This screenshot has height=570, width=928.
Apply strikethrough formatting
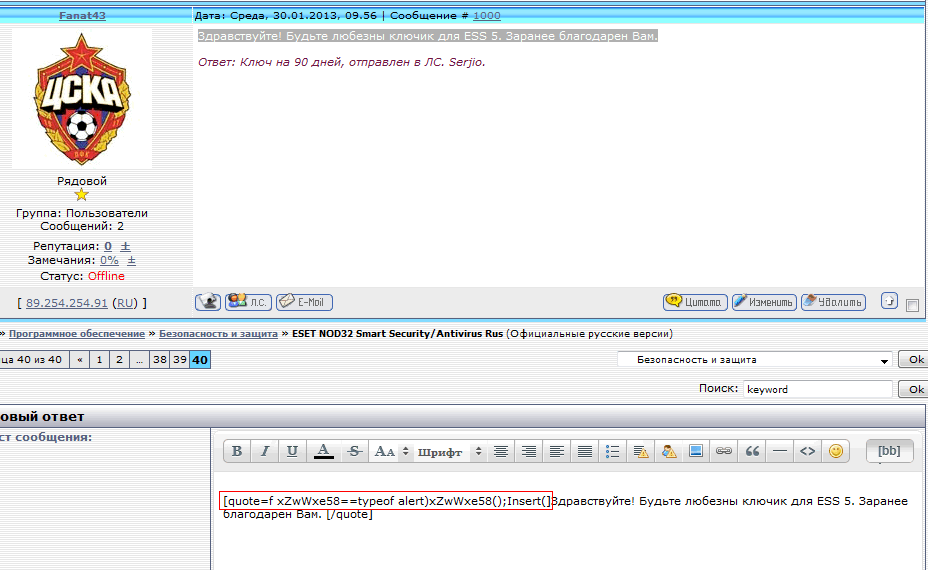point(354,451)
